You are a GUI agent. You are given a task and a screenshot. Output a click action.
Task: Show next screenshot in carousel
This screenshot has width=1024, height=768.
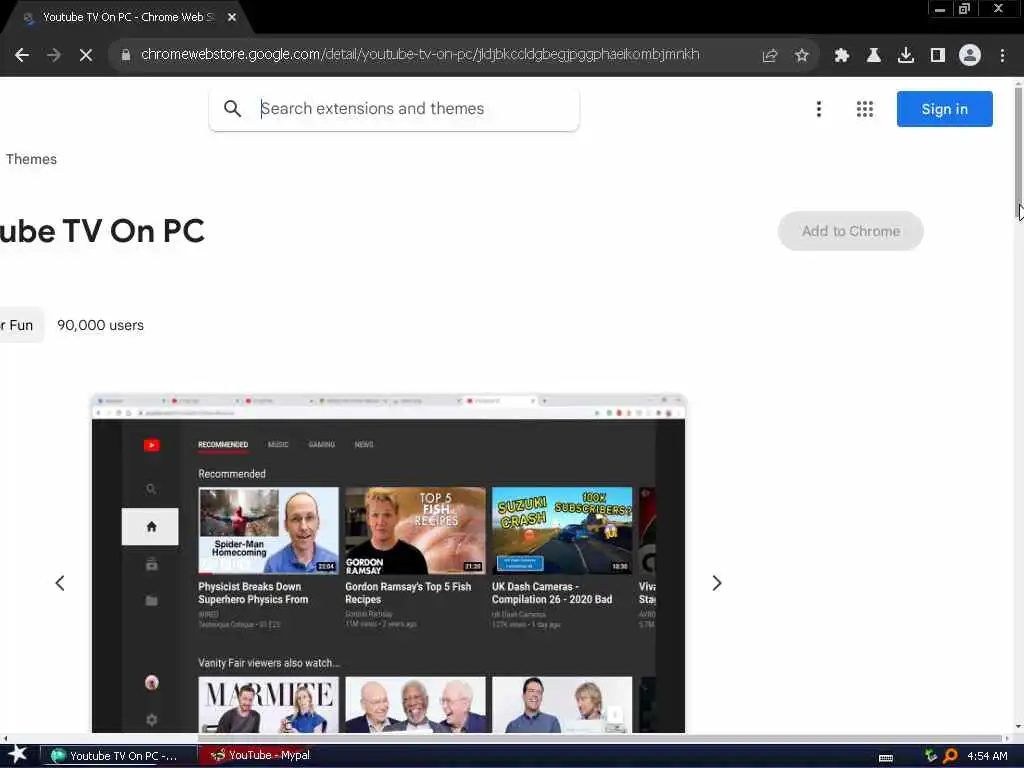click(716, 583)
